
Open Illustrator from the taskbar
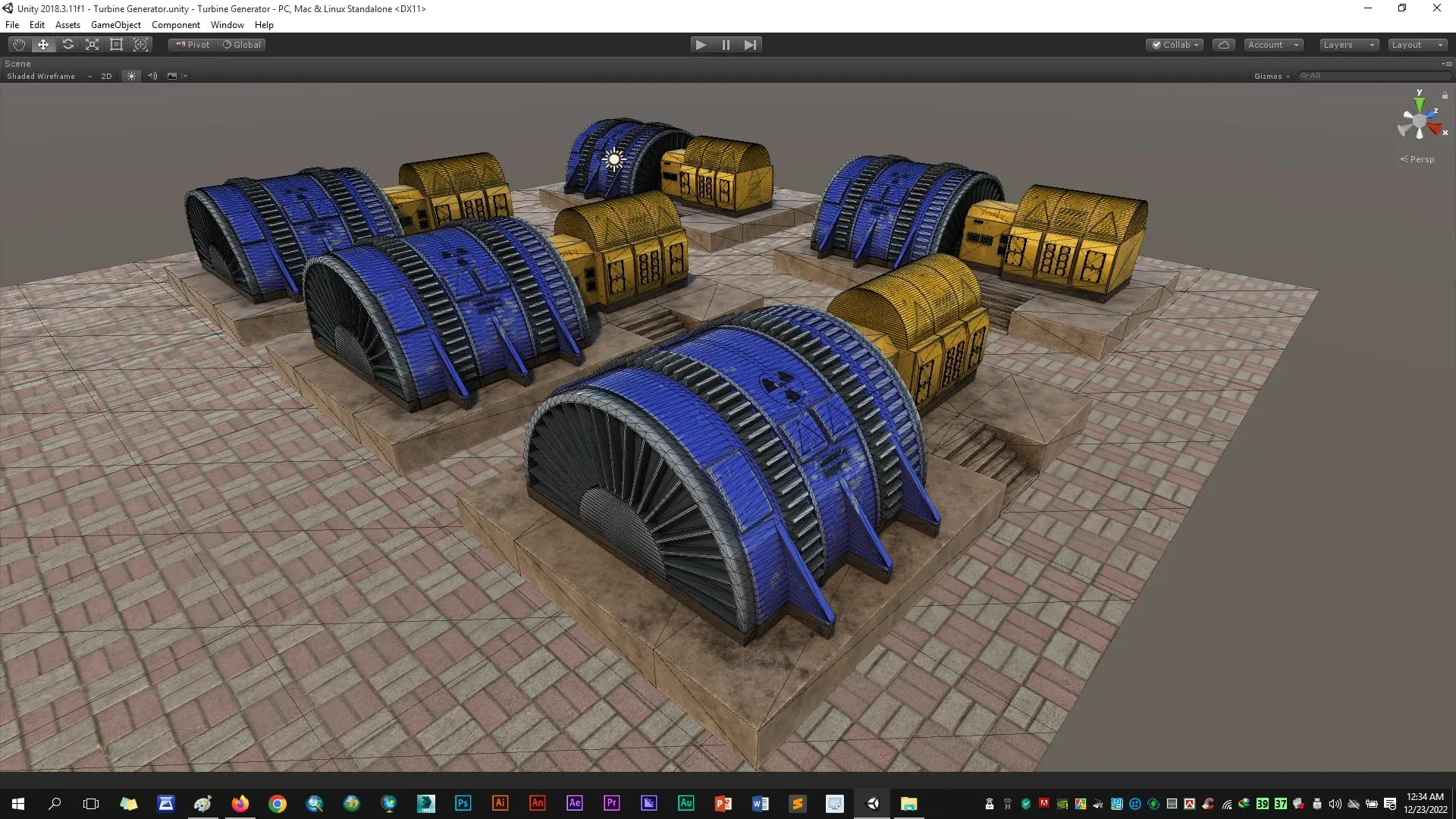[x=500, y=804]
